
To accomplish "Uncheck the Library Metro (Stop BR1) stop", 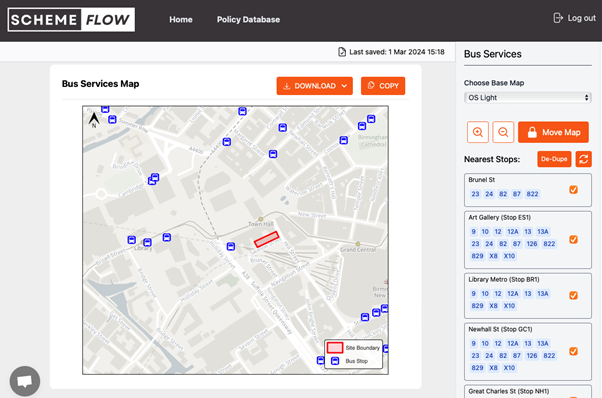I will point(573,295).
